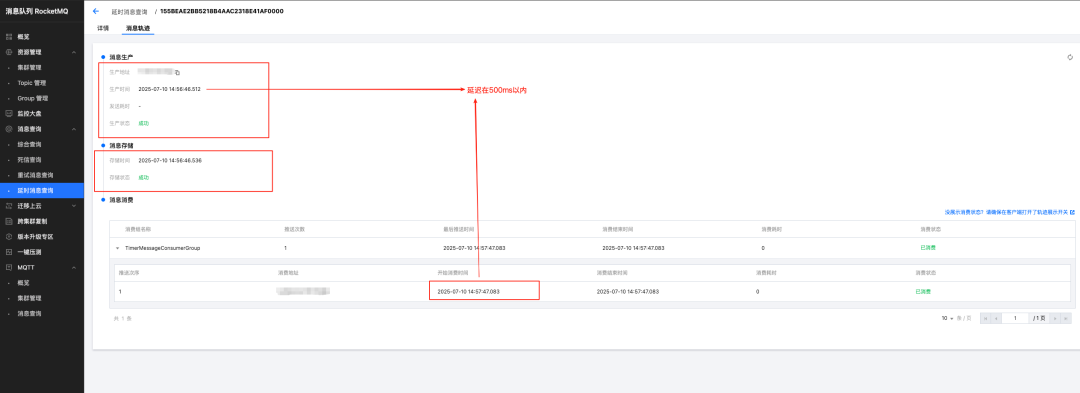Switch to the 详情 tab
Image resolution: width=1080 pixels, height=393 pixels.
tap(103, 28)
